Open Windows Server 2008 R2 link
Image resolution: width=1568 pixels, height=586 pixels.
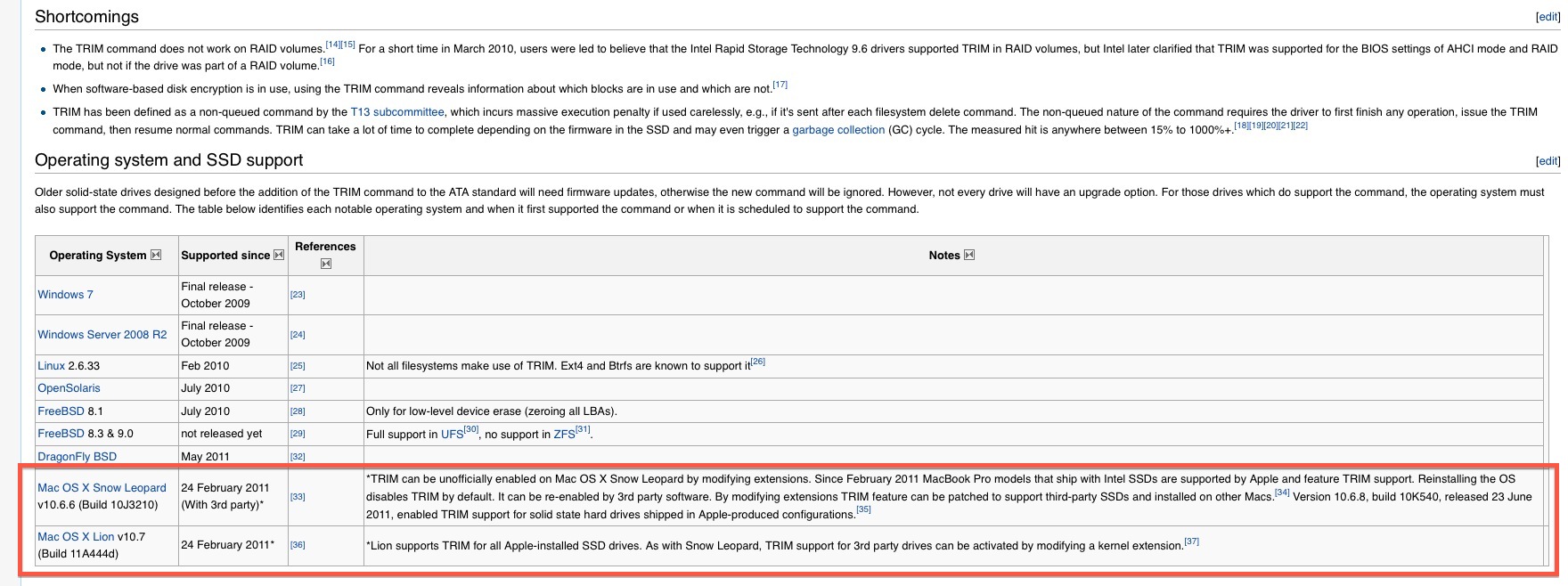[x=102, y=335]
